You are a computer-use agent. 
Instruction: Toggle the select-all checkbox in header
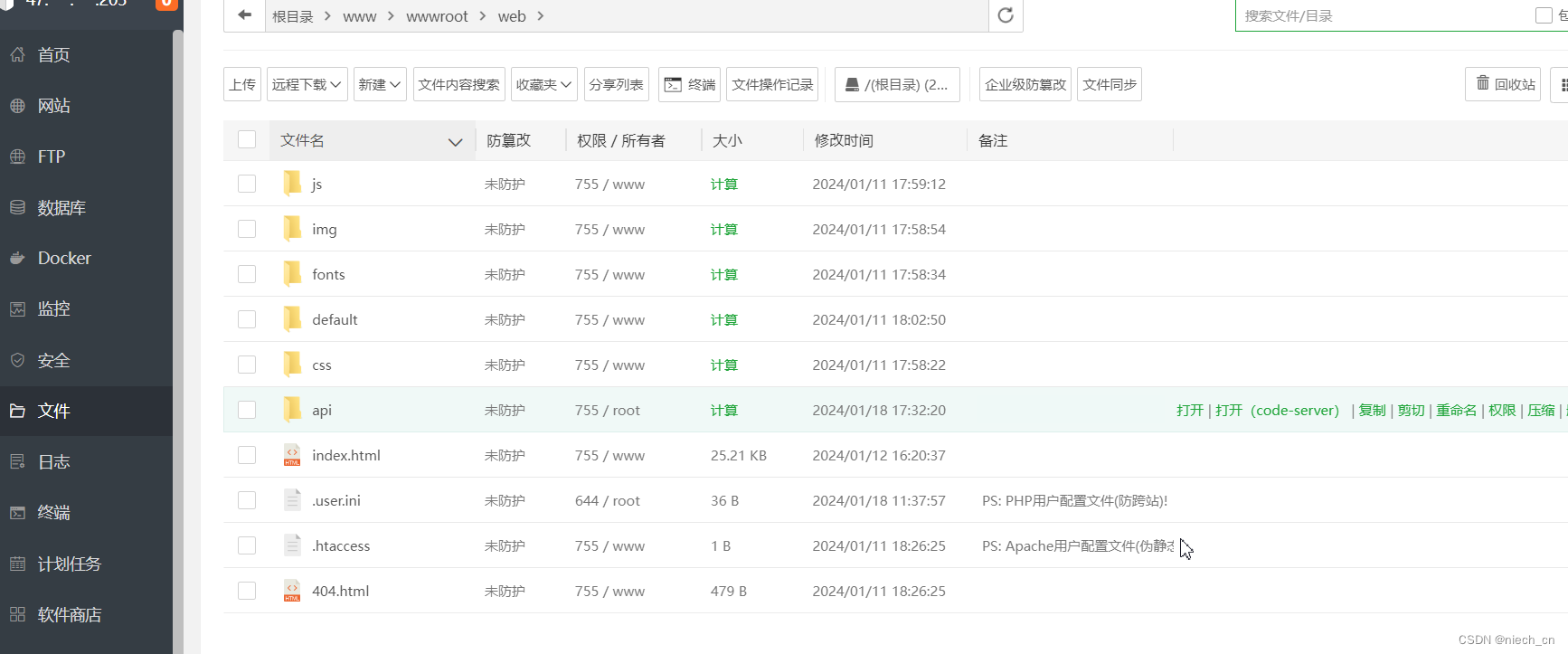pyautogui.click(x=247, y=139)
